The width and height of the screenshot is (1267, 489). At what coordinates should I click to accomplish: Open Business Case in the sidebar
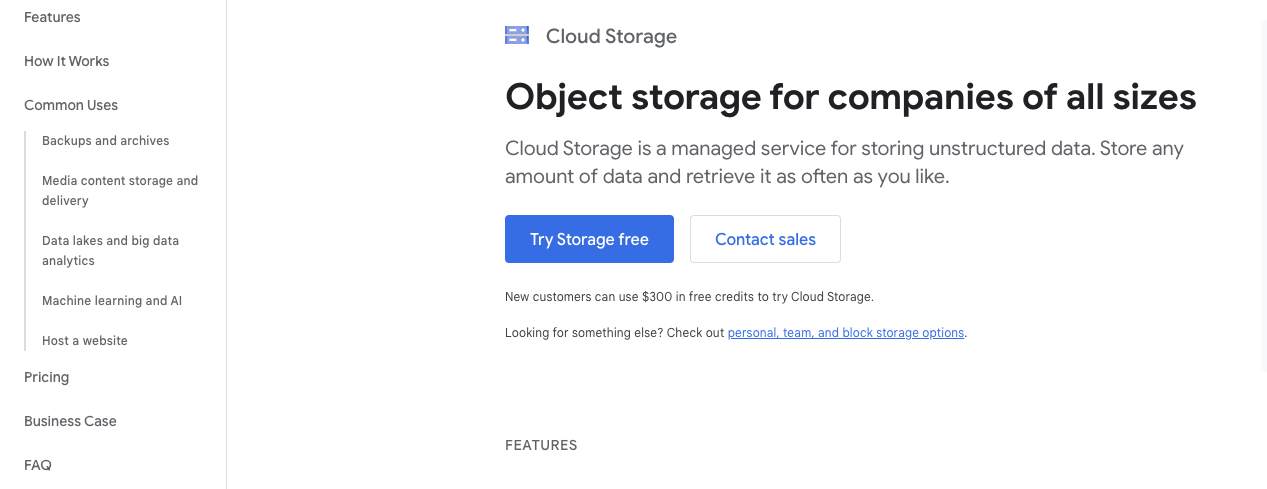pos(70,421)
